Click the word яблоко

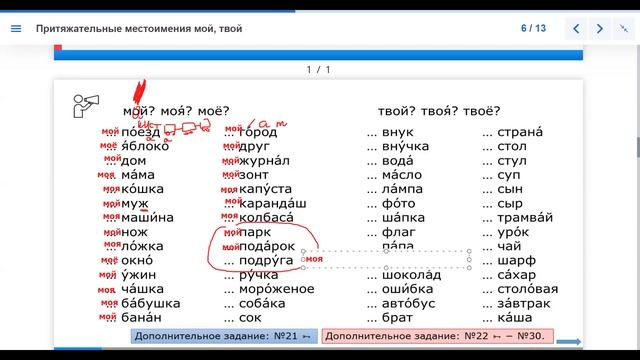tap(145, 146)
